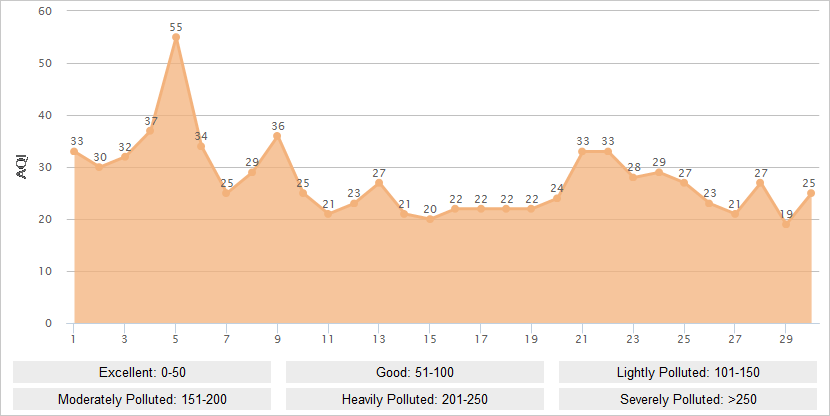
Task: Click the x-axis day label 5
Action: [x=176, y=339]
